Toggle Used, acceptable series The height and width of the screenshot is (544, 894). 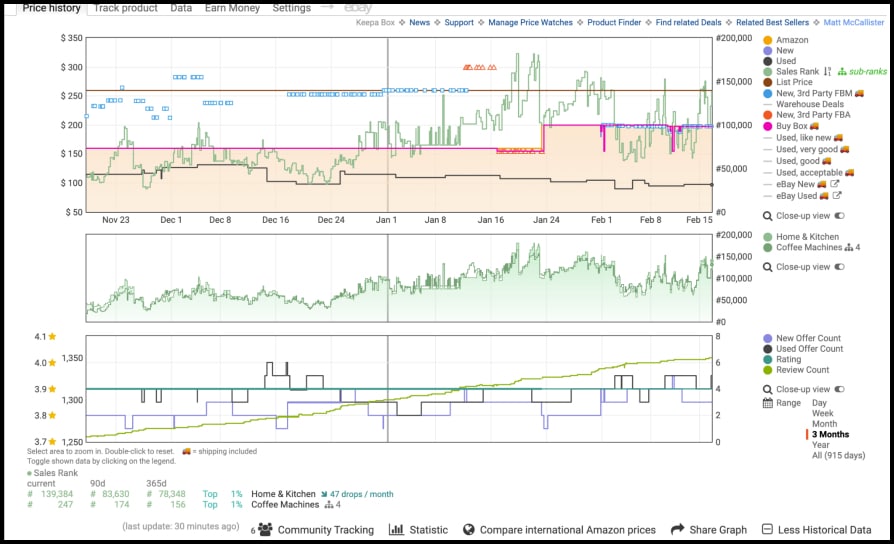(808, 172)
